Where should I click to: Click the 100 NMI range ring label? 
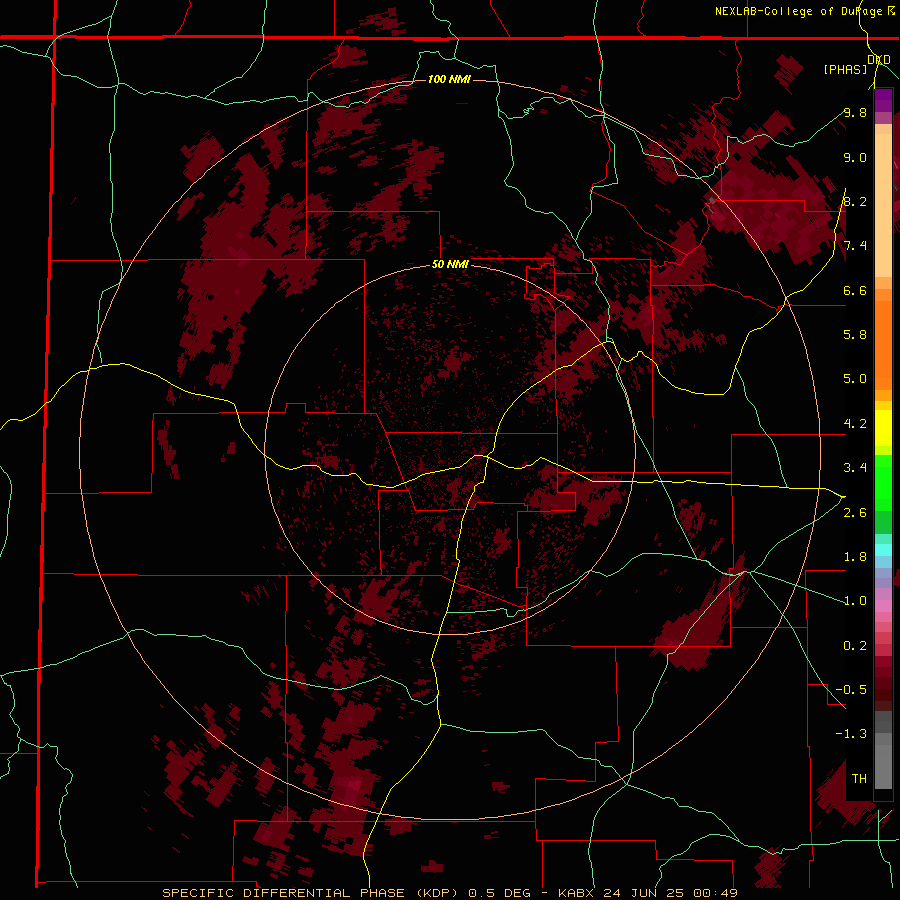pos(449,79)
